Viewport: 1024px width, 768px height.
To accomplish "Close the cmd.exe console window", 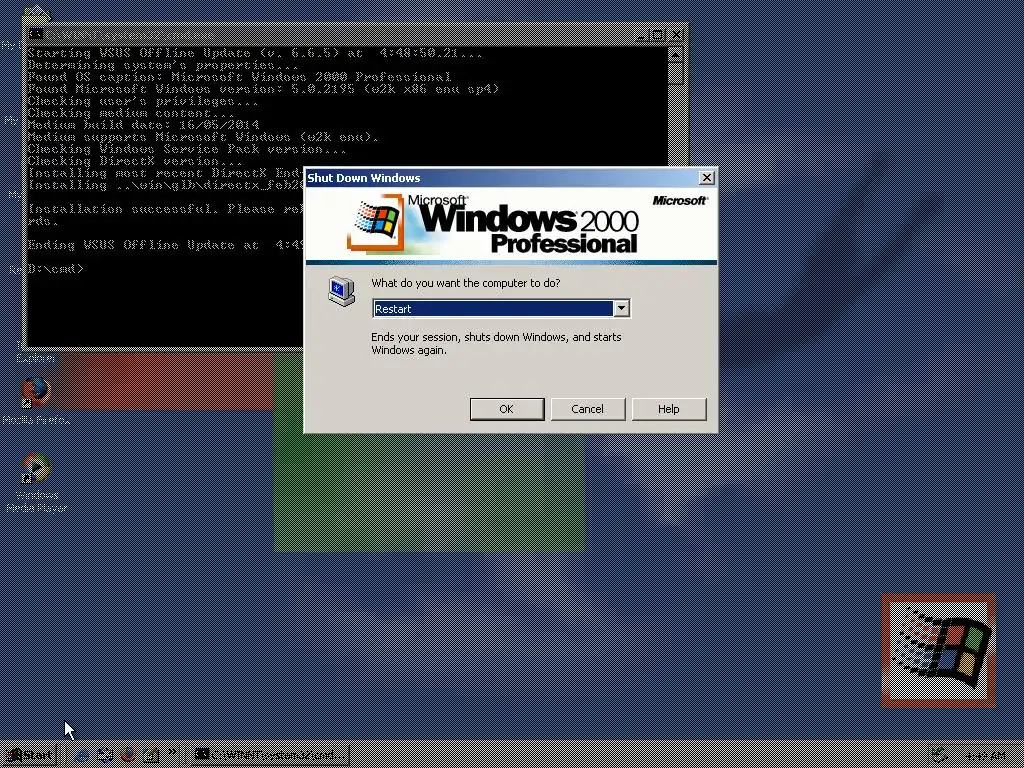I will pyautogui.click(x=676, y=35).
